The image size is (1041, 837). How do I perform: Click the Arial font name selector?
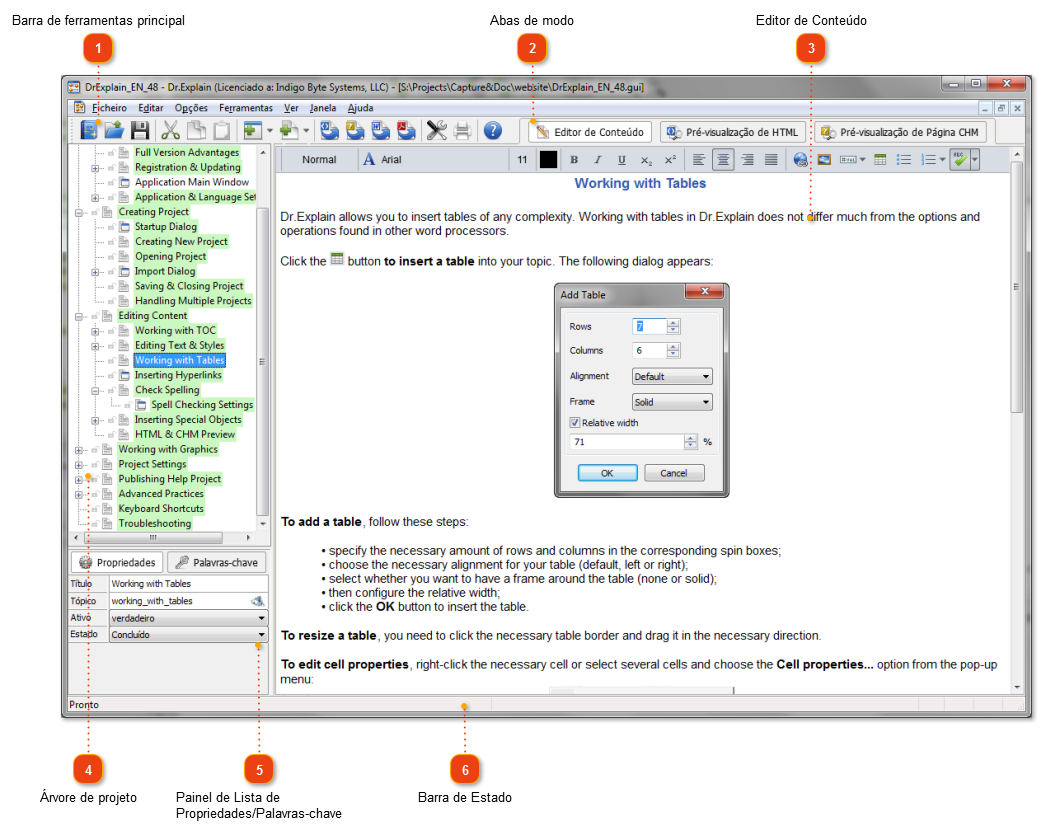click(x=434, y=160)
